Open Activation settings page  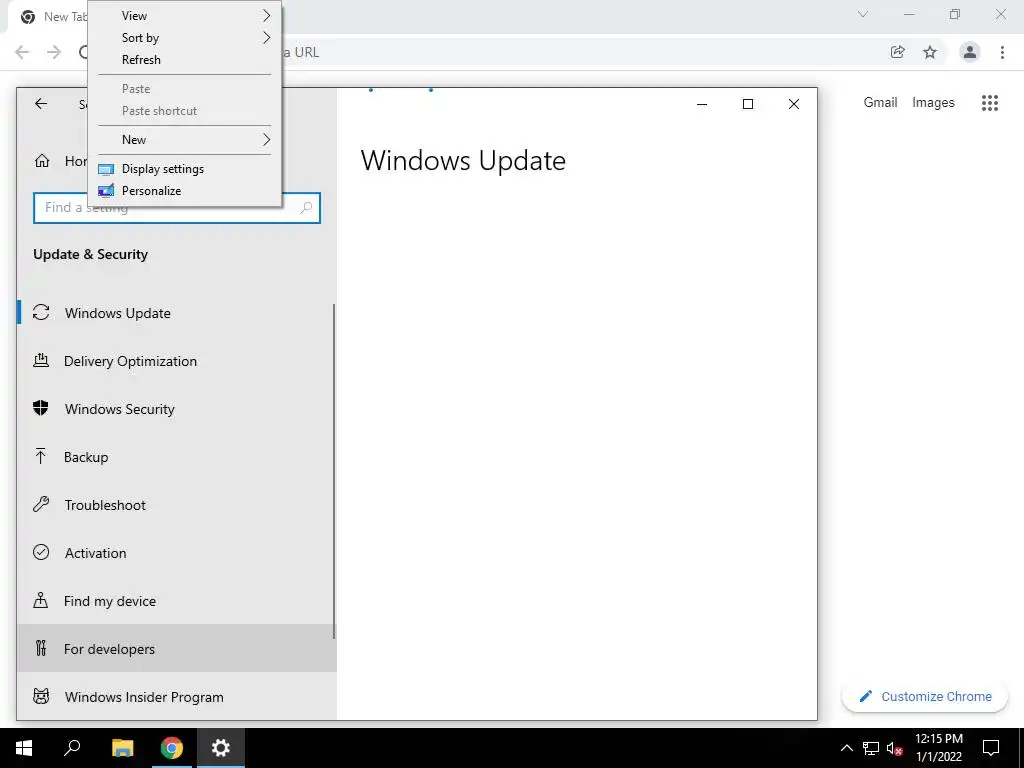point(176,553)
